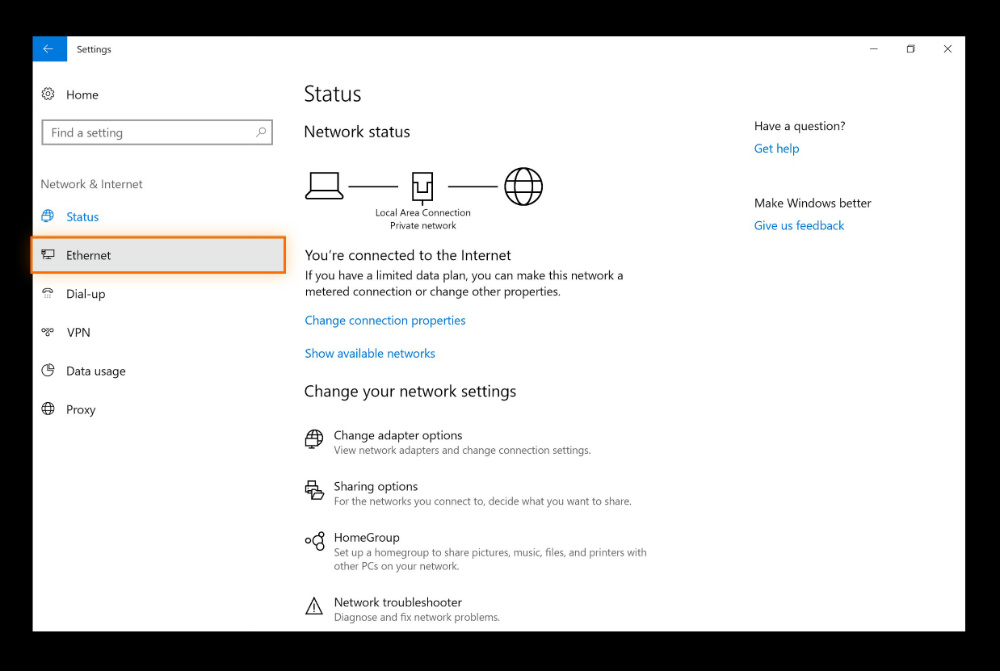Image resolution: width=1000 pixels, height=671 pixels.
Task: Click the laptop icon in network diagram
Action: point(324,186)
